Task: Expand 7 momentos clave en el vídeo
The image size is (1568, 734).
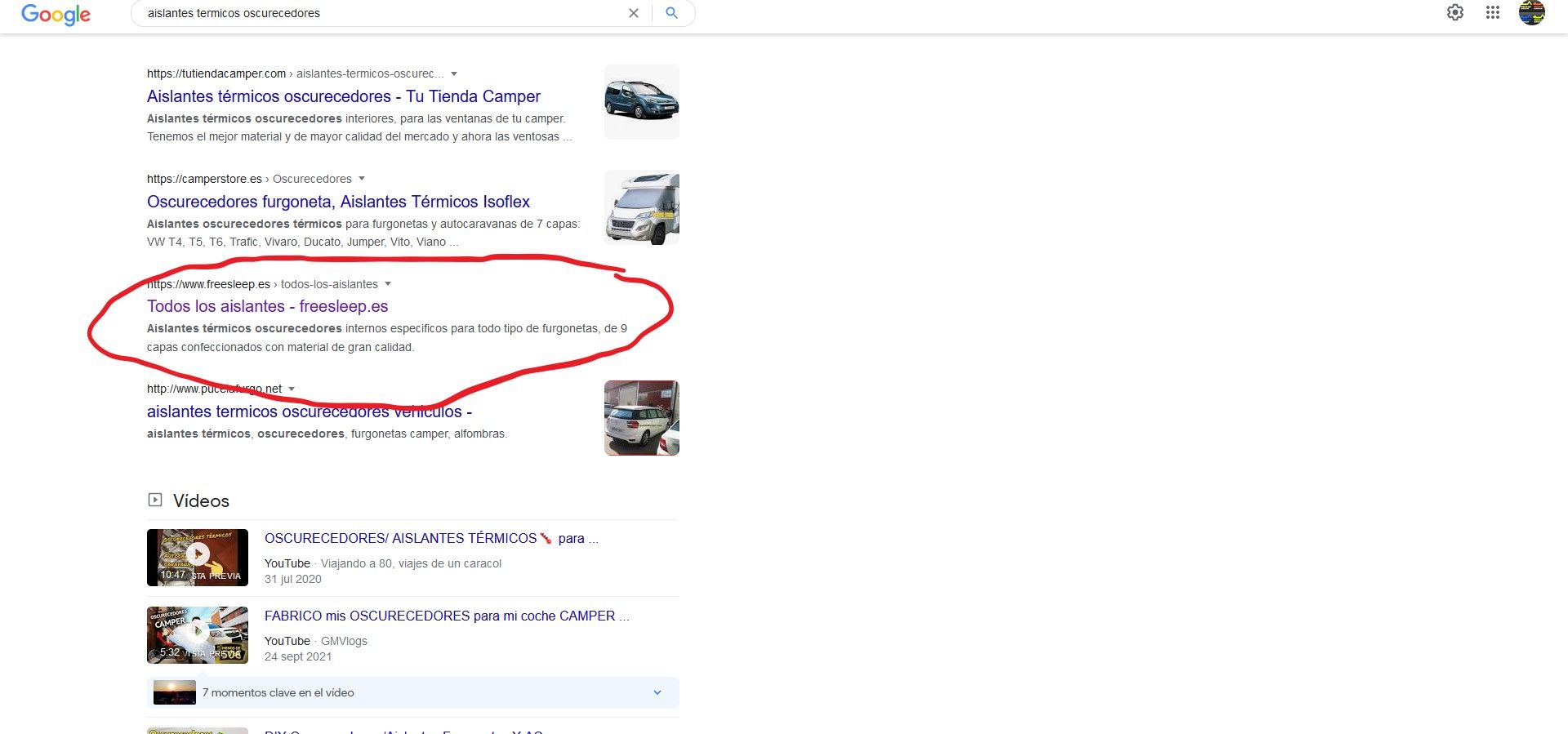Action: click(413, 692)
